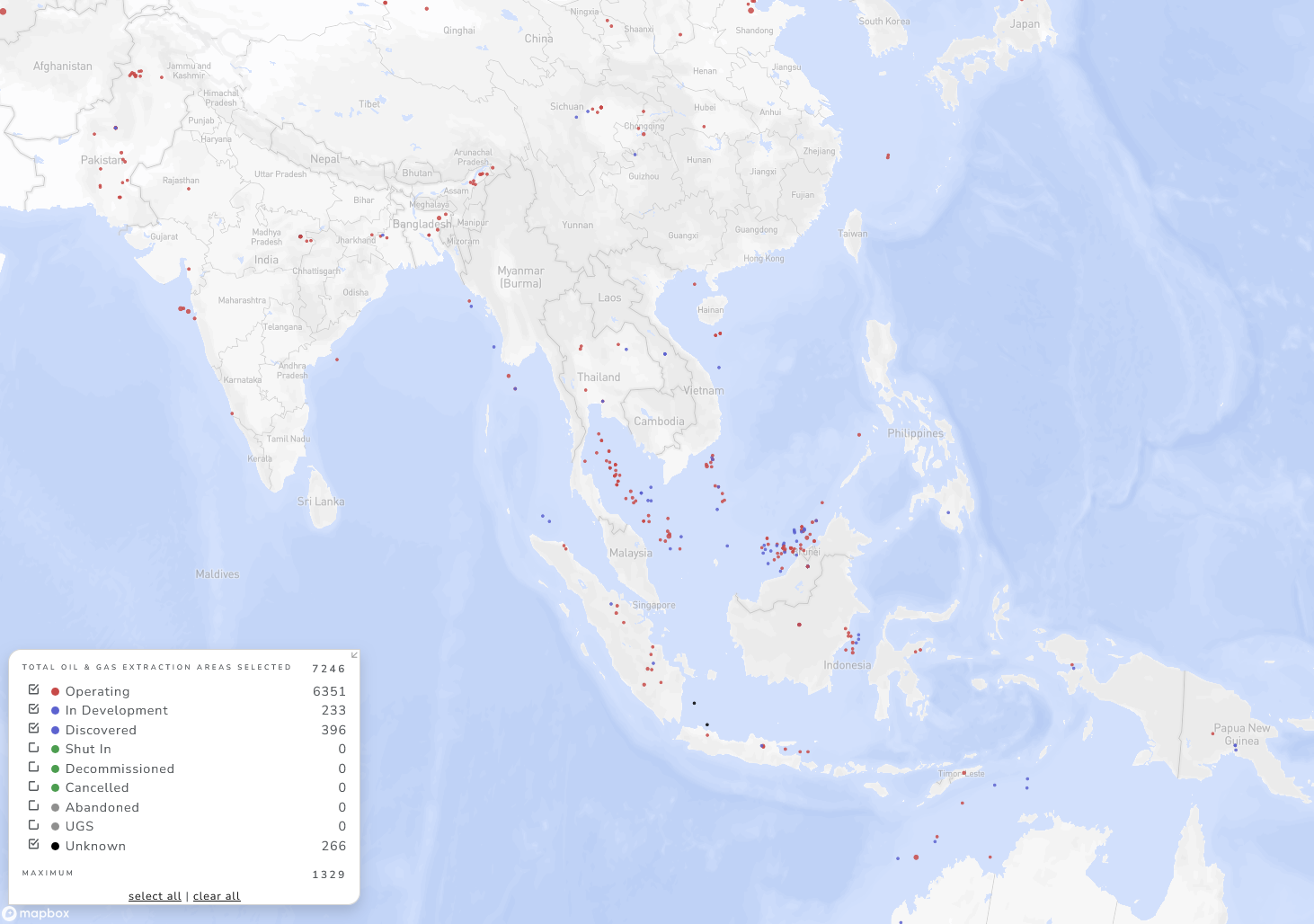
Task: Click the maximum value 1329
Action: [329, 875]
